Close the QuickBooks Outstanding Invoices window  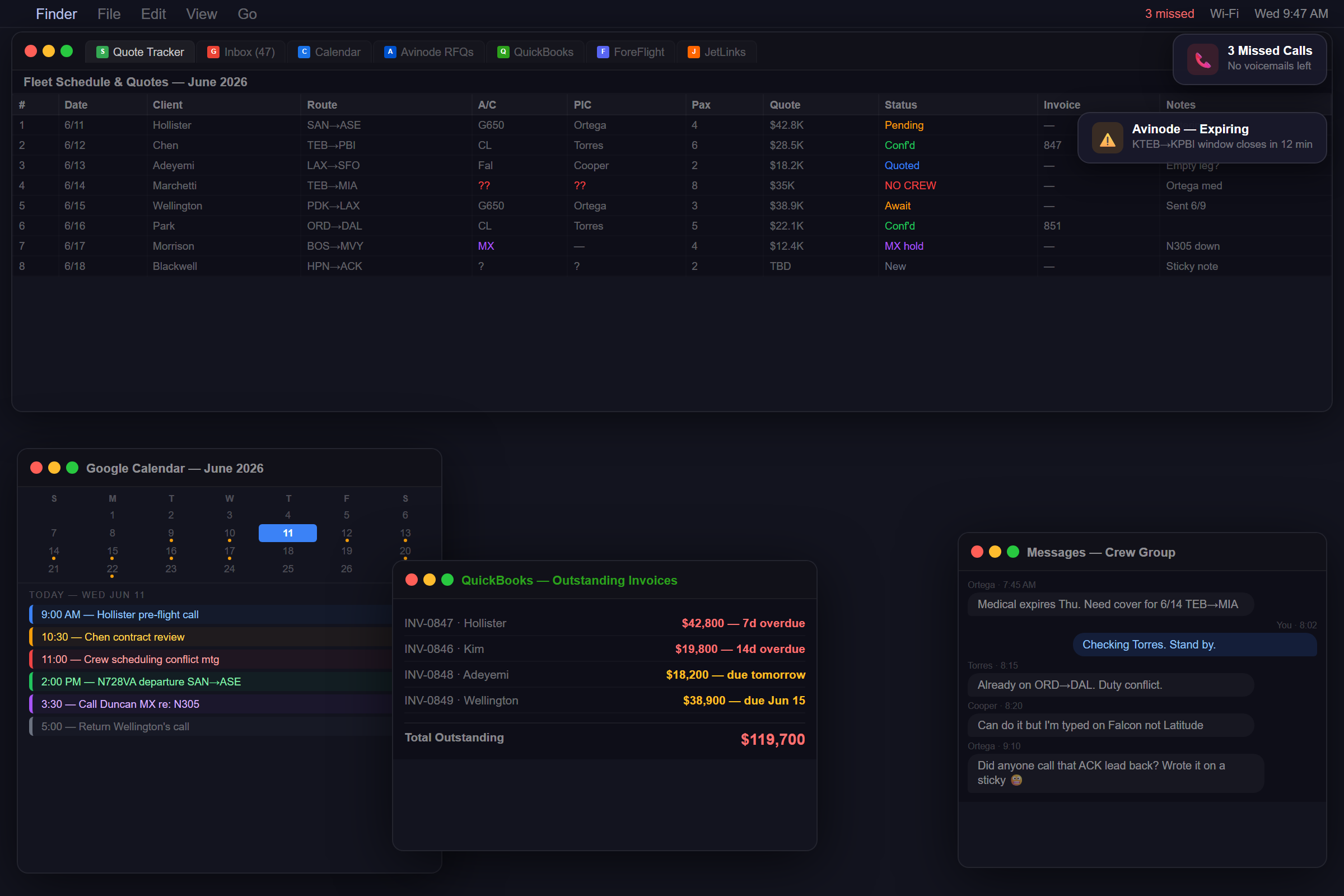coord(412,580)
